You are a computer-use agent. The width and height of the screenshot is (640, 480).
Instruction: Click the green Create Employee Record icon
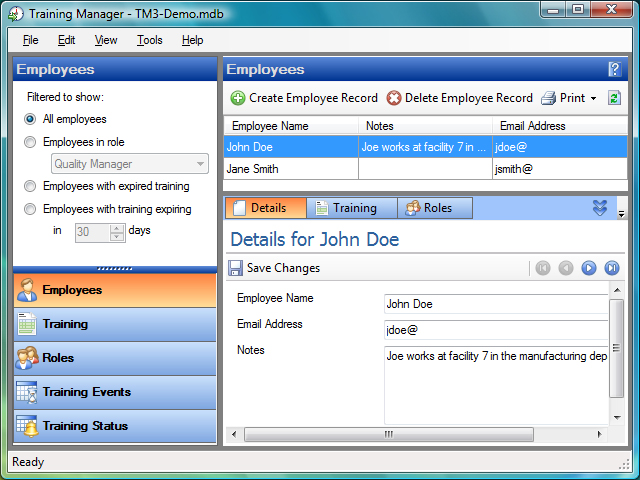click(x=237, y=98)
